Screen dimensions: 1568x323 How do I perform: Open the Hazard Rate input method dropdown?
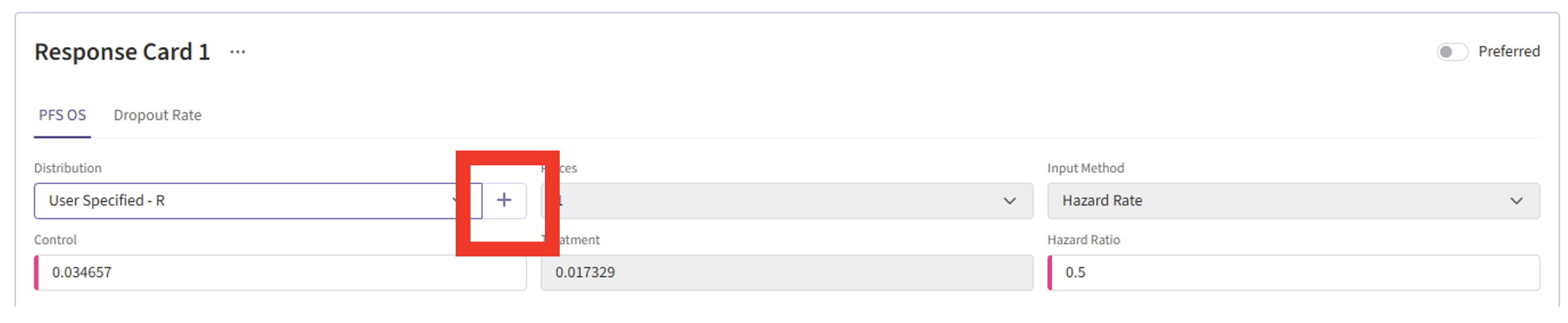[1286, 201]
